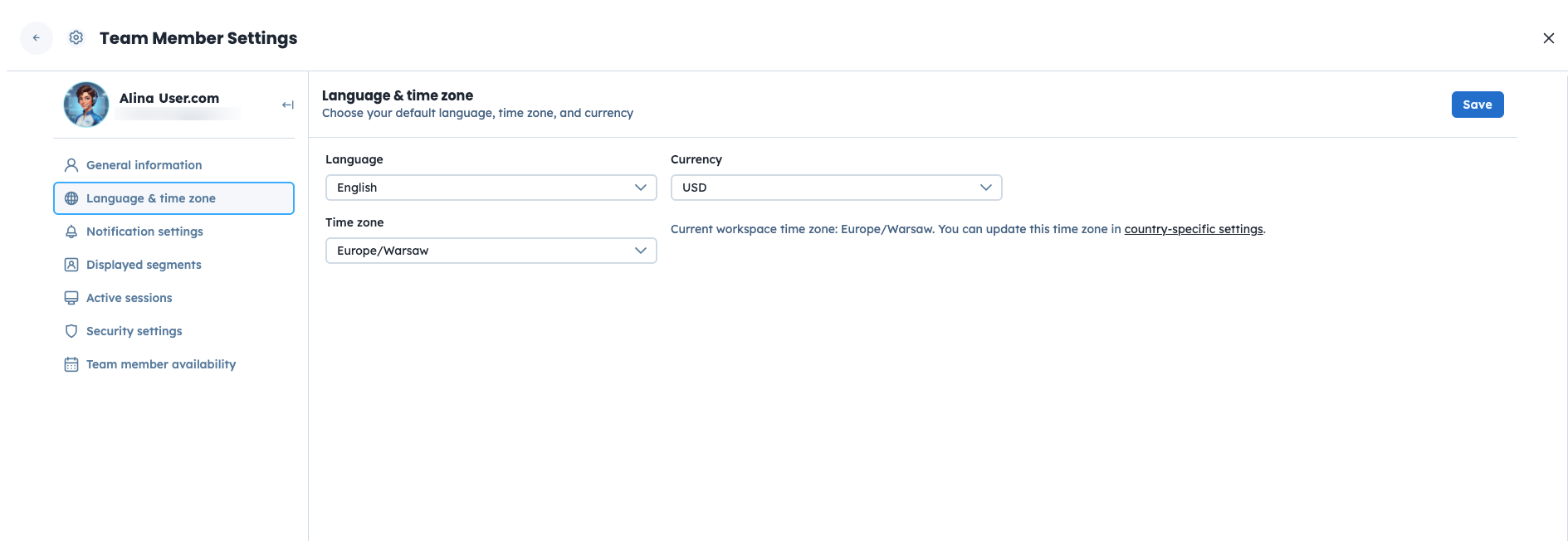The height and width of the screenshot is (541, 1568).
Task: Click the settings gear icon
Action: 76,38
